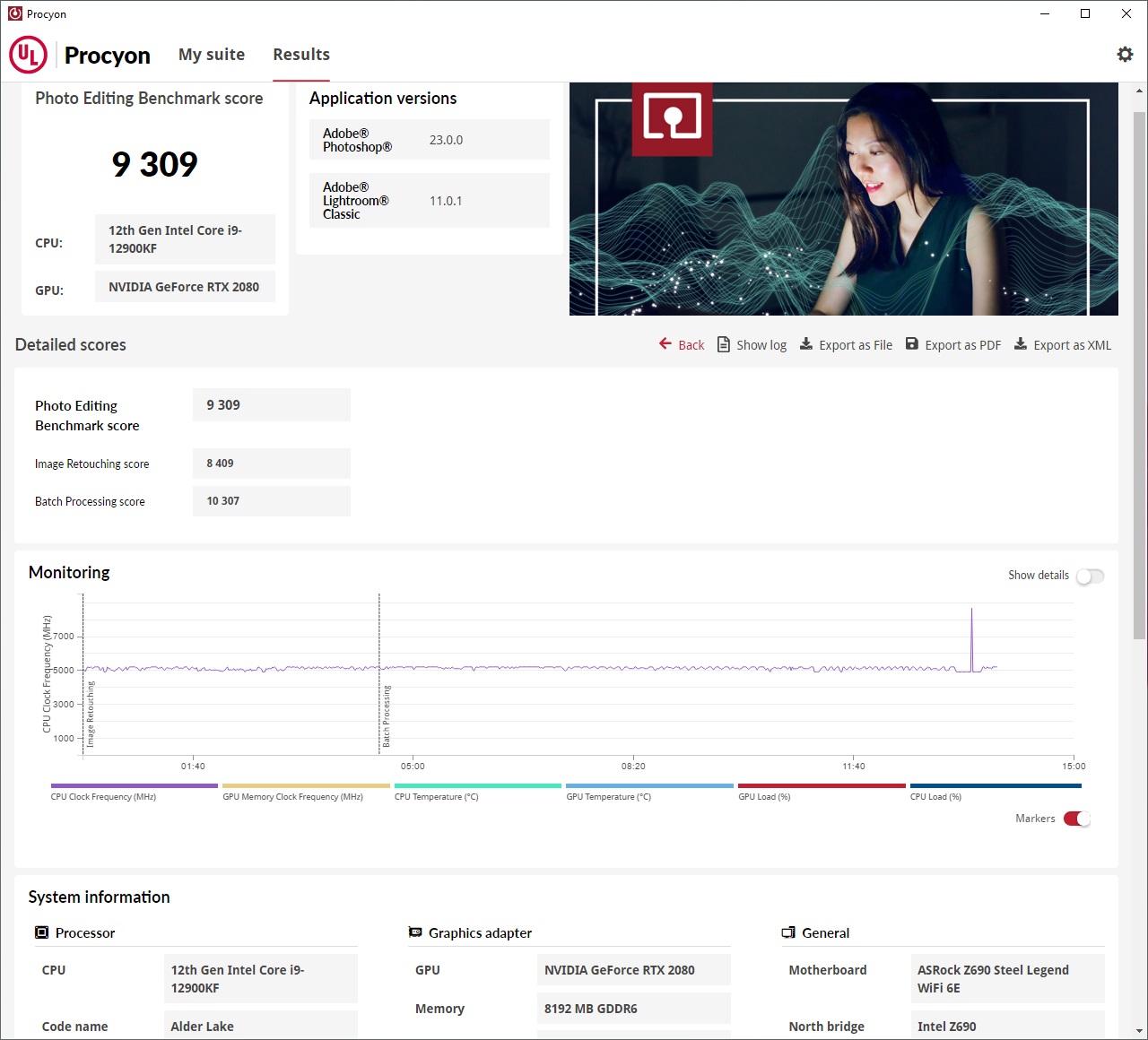The width and height of the screenshot is (1148, 1040).
Task: Click the Show log button
Action: [x=752, y=345]
